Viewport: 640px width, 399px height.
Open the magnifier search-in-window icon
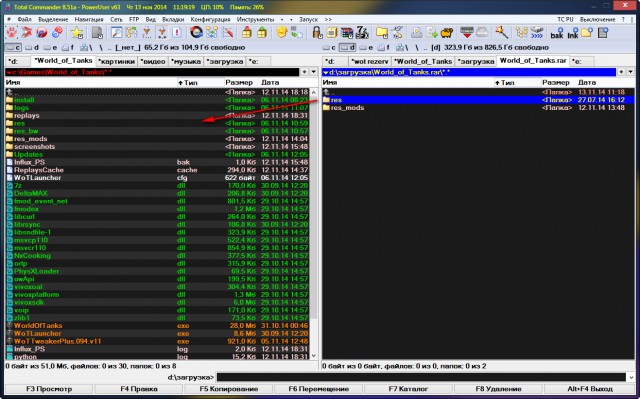click(x=116, y=33)
